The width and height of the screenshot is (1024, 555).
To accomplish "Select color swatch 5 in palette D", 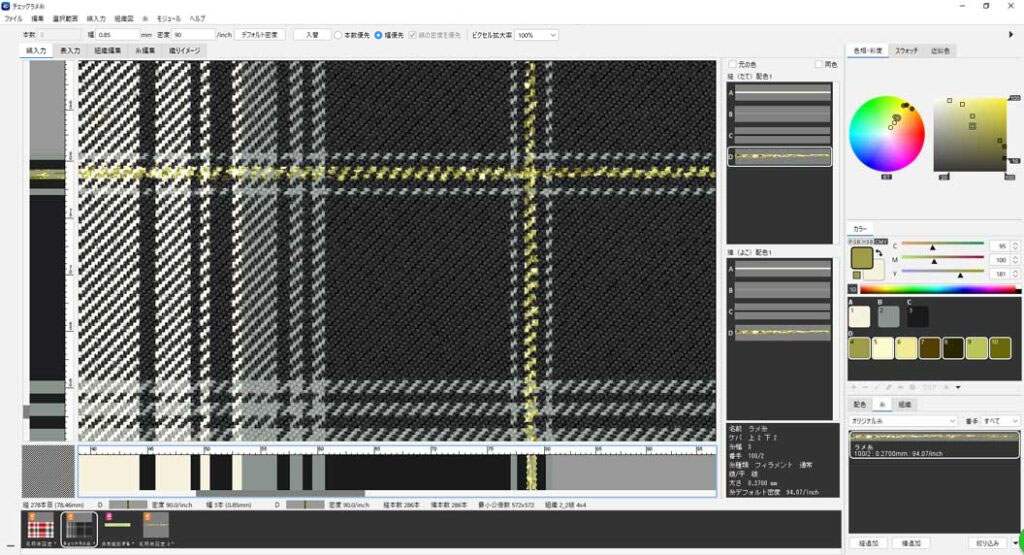I will pos(883,347).
